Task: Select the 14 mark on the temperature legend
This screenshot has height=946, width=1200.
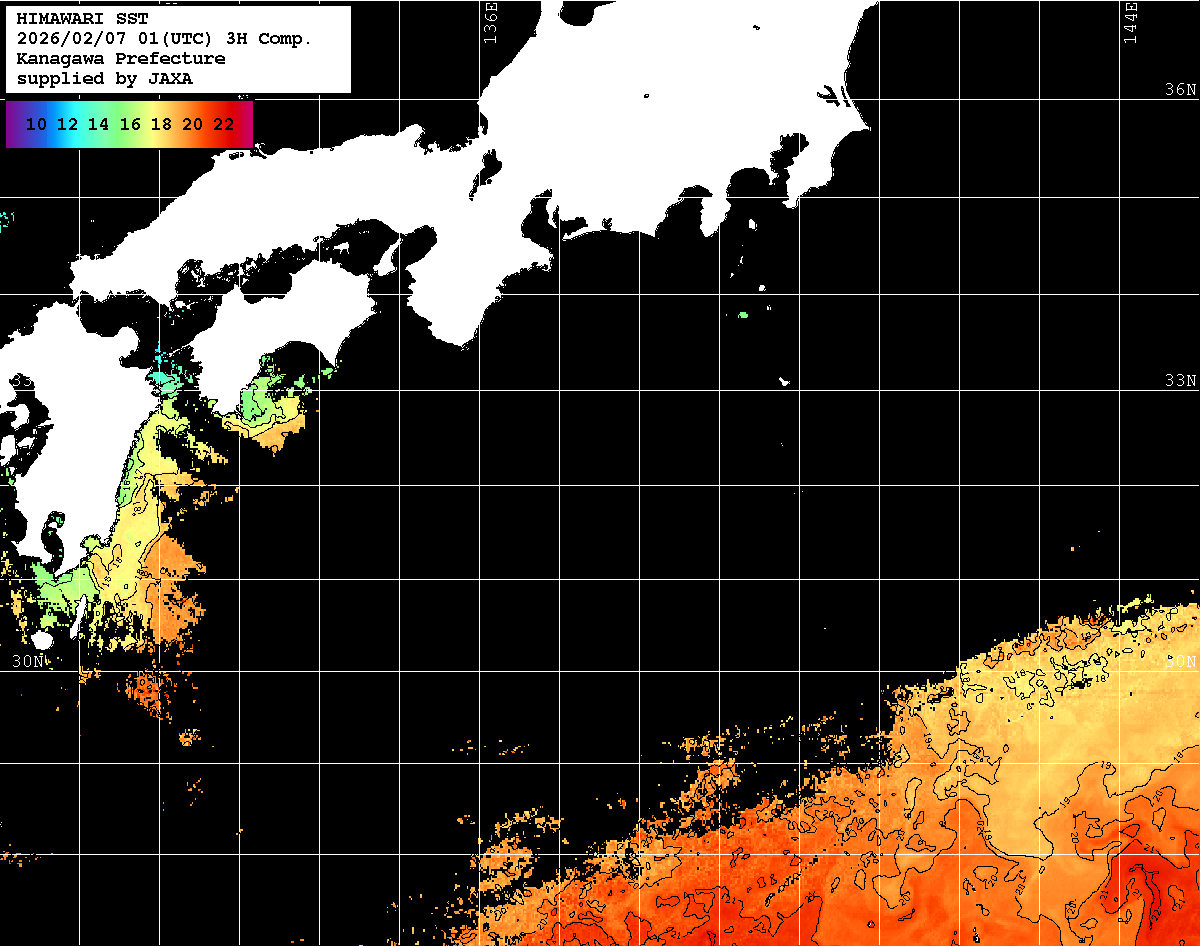Action: tap(98, 125)
